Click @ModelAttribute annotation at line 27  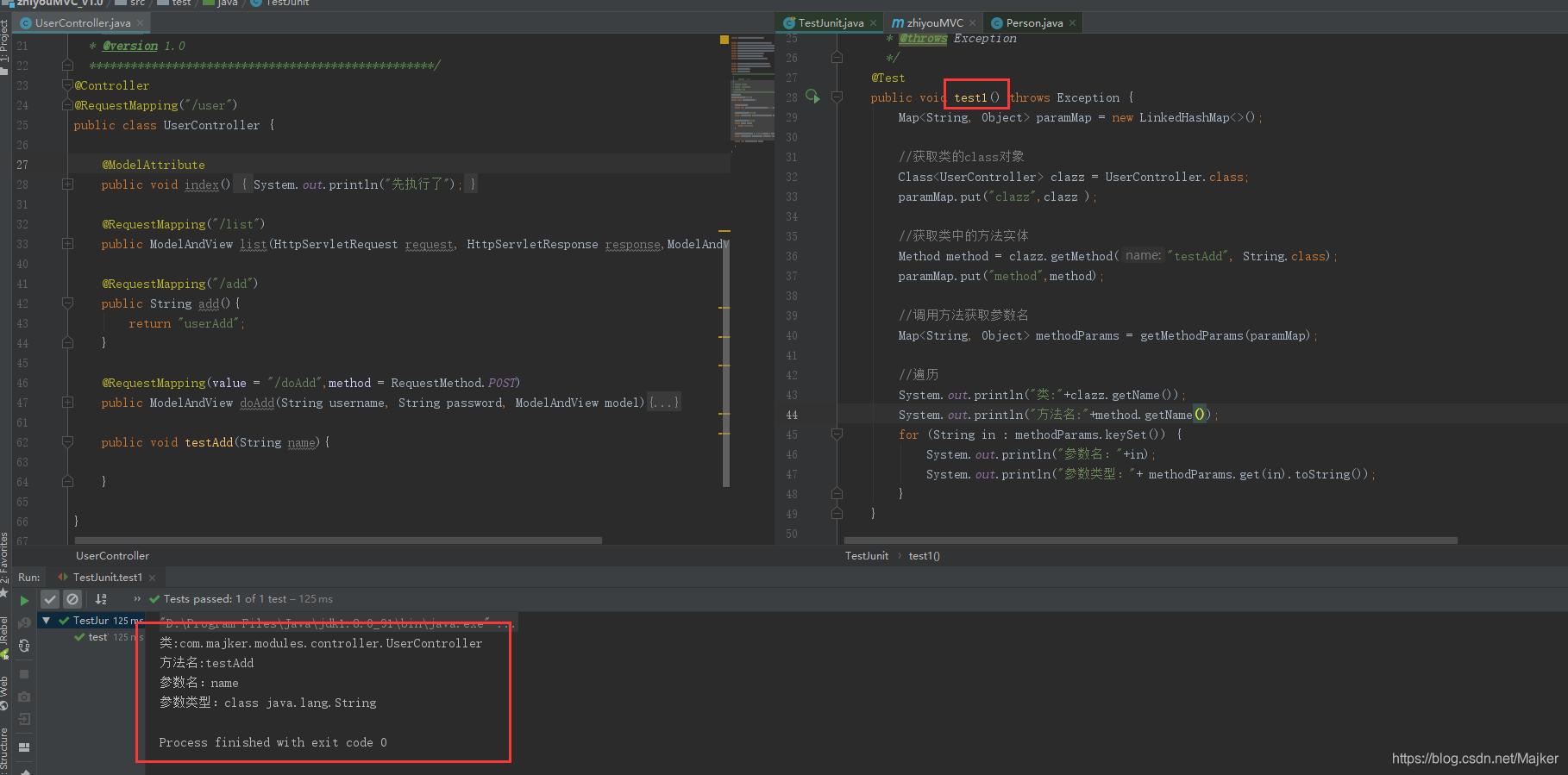154,165
